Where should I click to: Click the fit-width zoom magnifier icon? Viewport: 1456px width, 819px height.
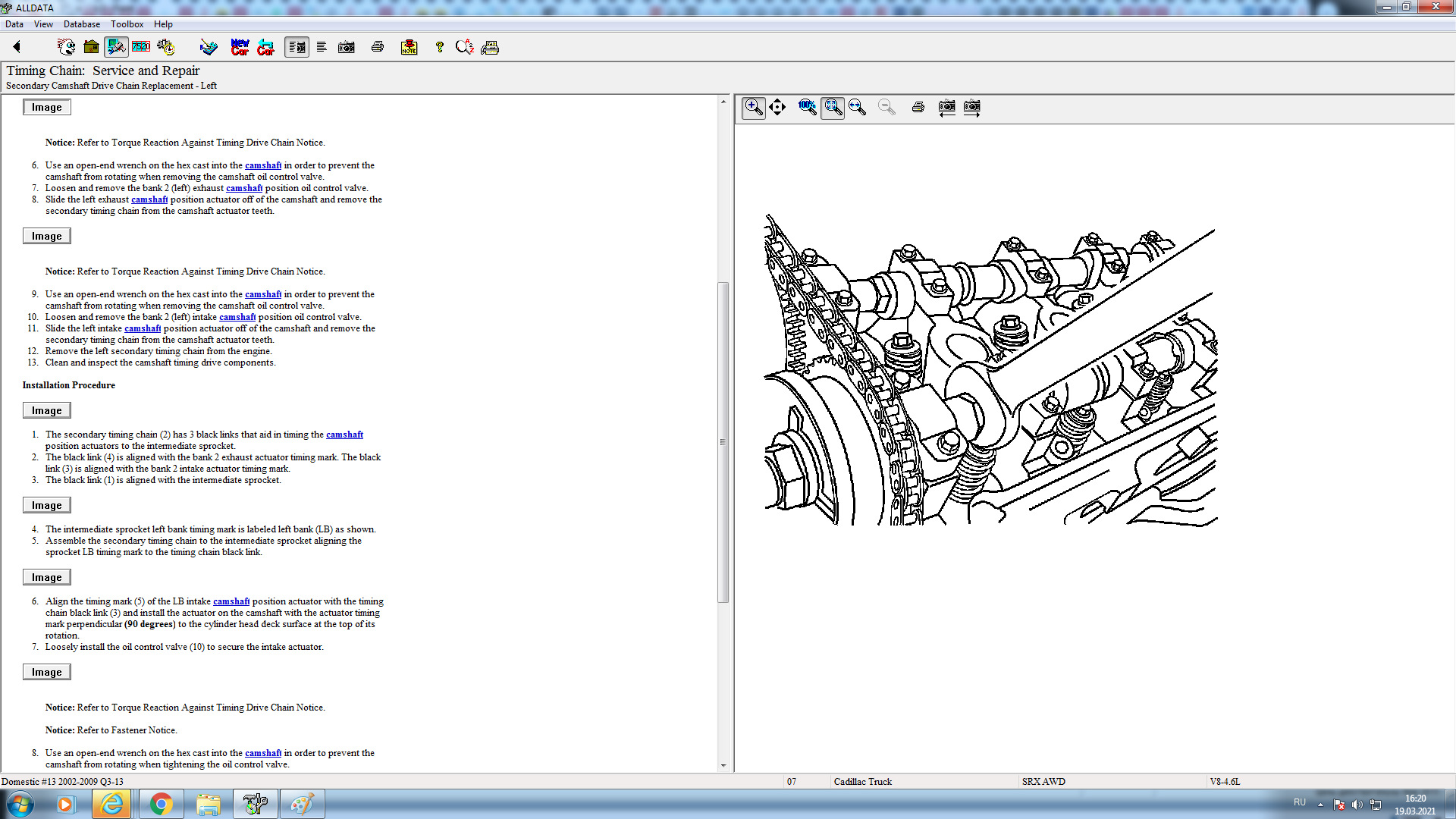pos(858,107)
